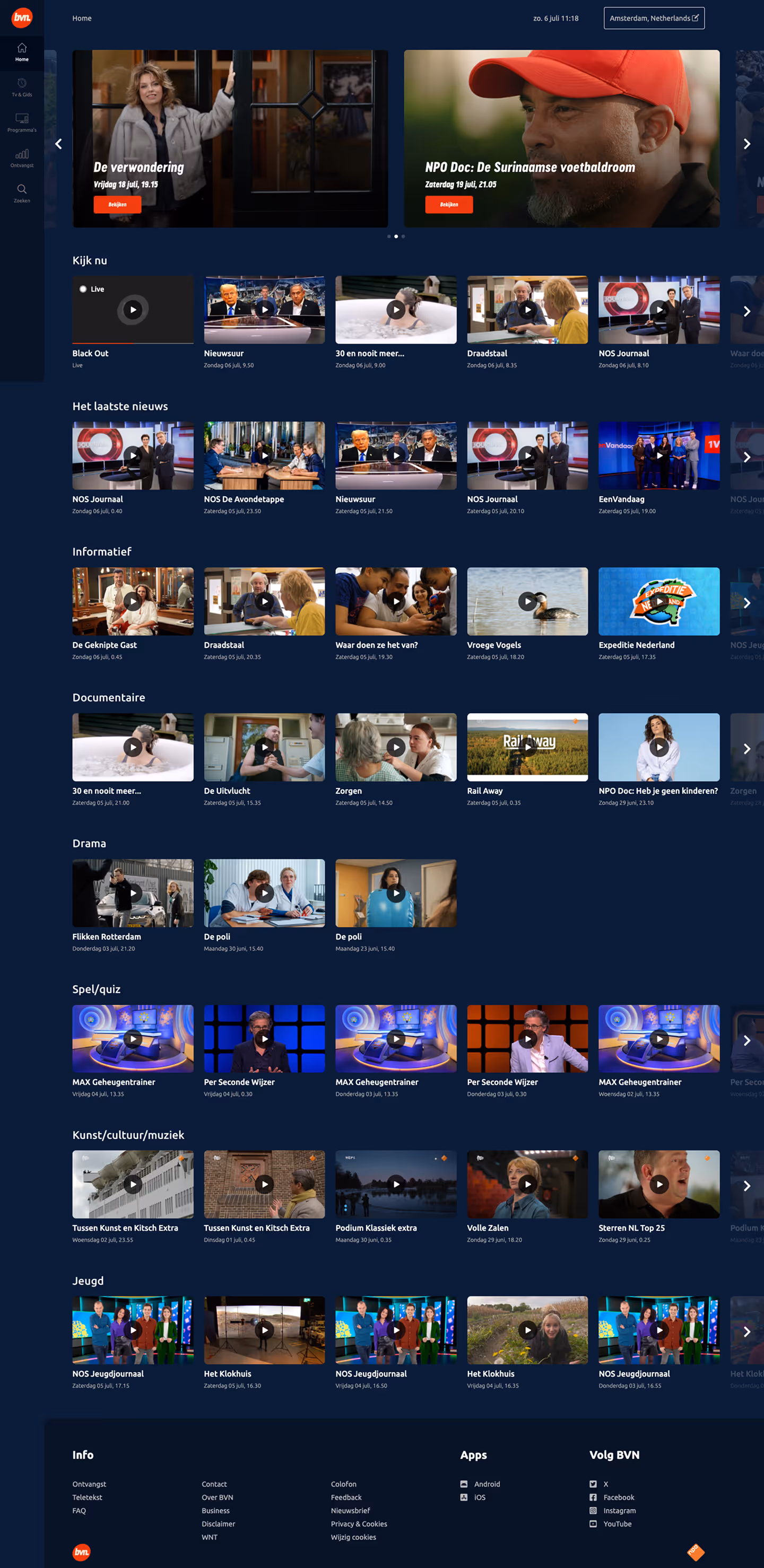The height and width of the screenshot is (1568, 764).
Task: Open the Teletekst footer link
Action: click(87, 1497)
